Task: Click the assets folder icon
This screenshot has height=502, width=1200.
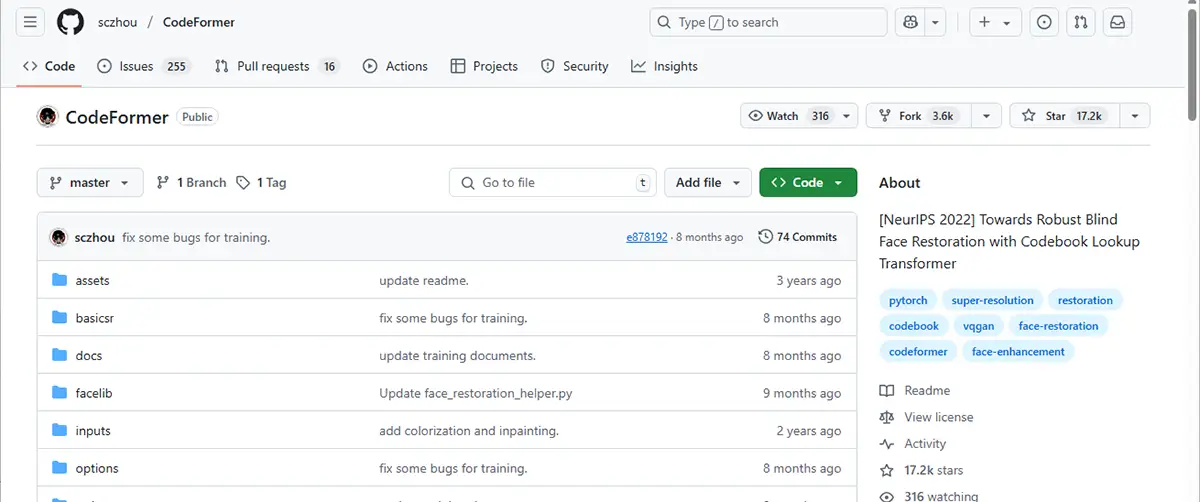Action: pos(59,281)
